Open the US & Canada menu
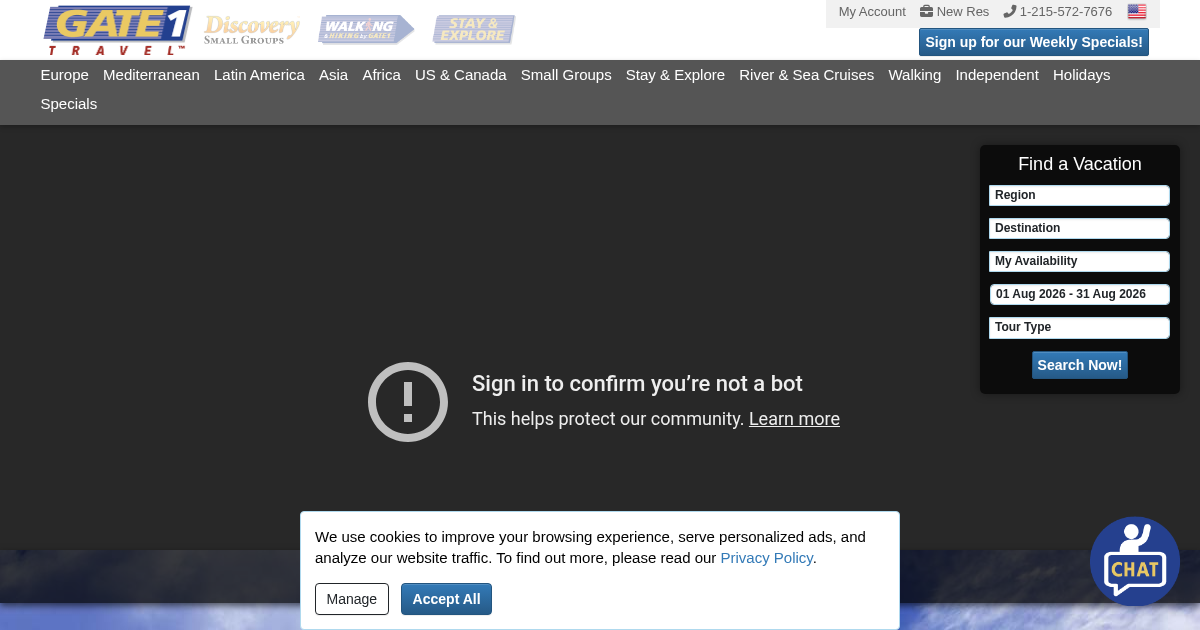This screenshot has height=630, width=1200. click(x=461, y=75)
